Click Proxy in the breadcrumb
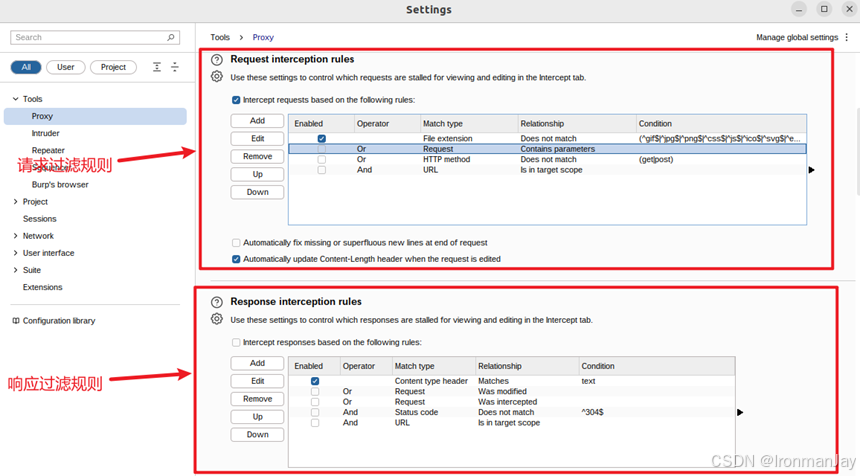860x476 pixels. 263,37
